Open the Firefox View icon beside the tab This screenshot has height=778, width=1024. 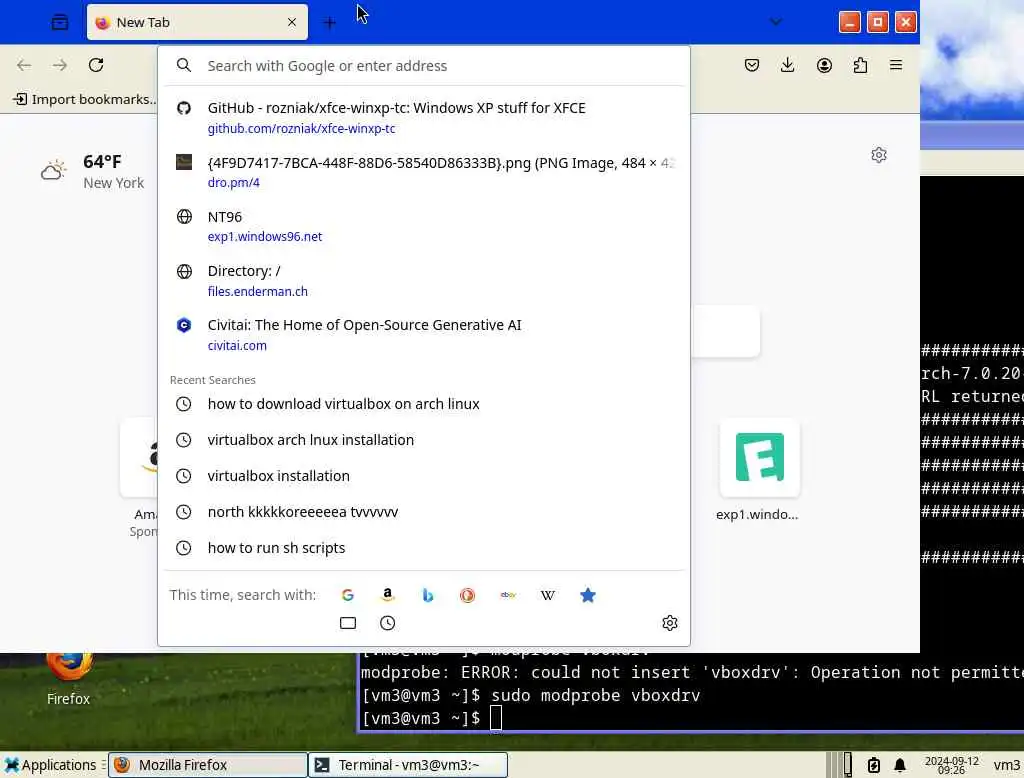tap(59, 22)
